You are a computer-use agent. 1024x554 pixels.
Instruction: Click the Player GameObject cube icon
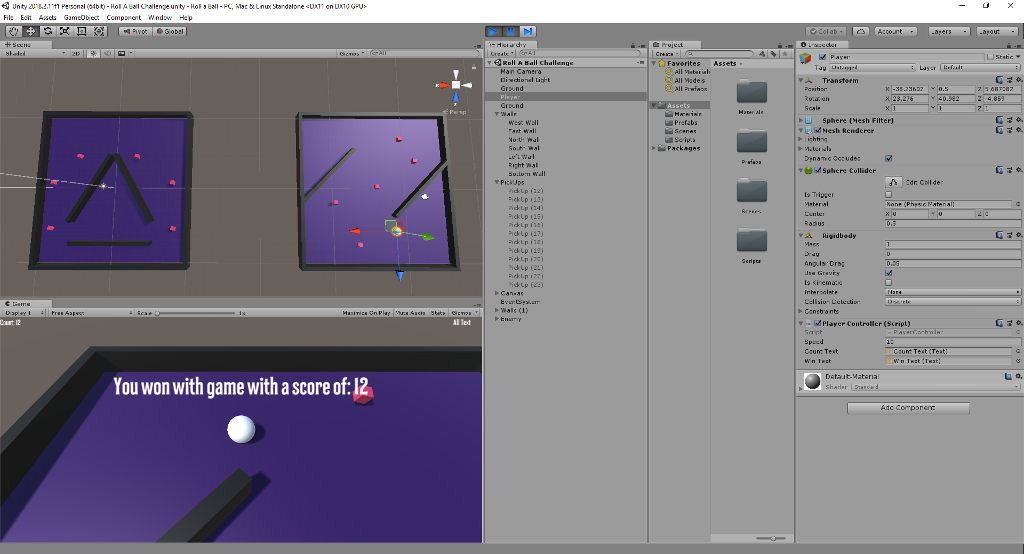(806, 58)
